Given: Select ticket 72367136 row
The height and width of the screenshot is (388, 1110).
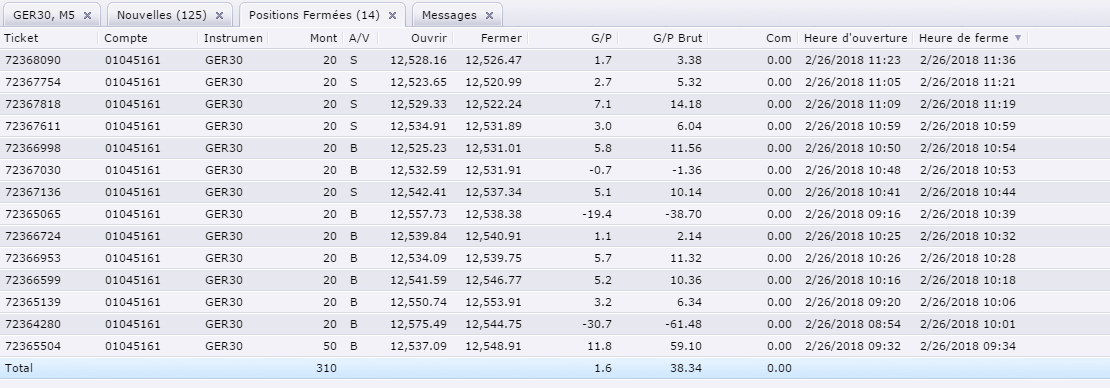Looking at the screenshot, I should 555,192.
